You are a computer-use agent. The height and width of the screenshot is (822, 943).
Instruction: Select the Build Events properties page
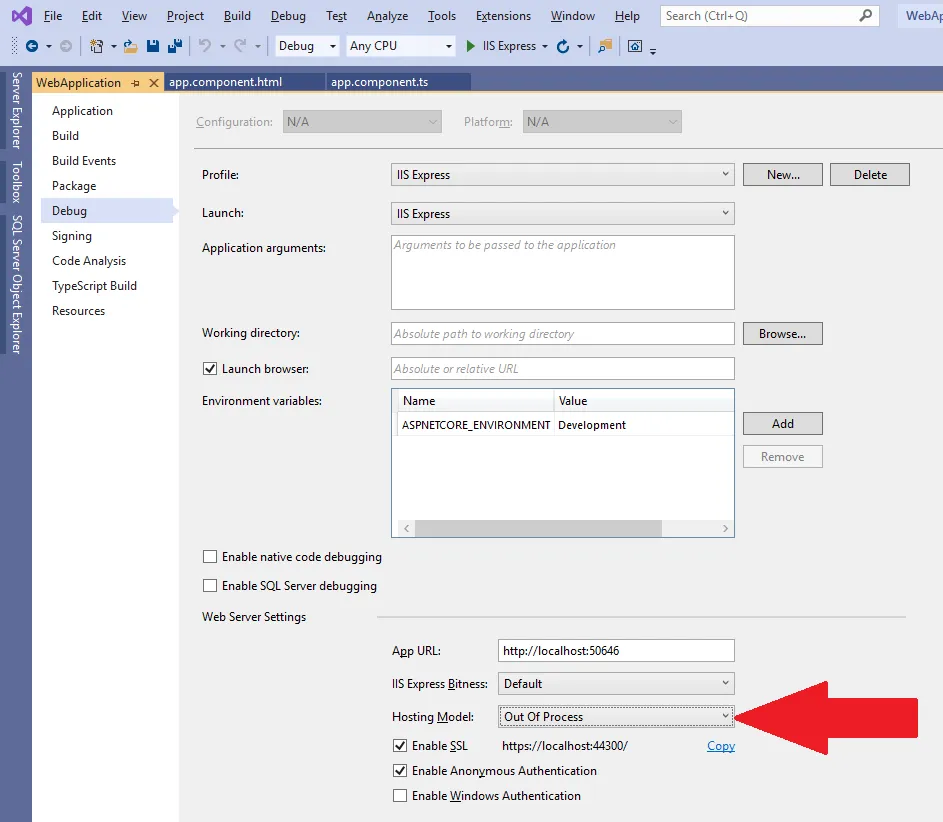pos(84,161)
